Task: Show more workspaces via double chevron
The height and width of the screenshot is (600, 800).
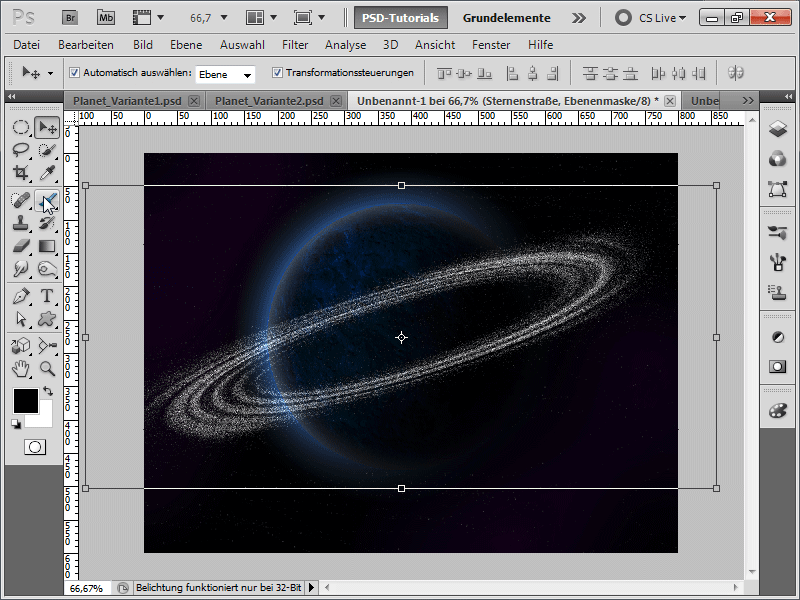Action: click(x=579, y=18)
